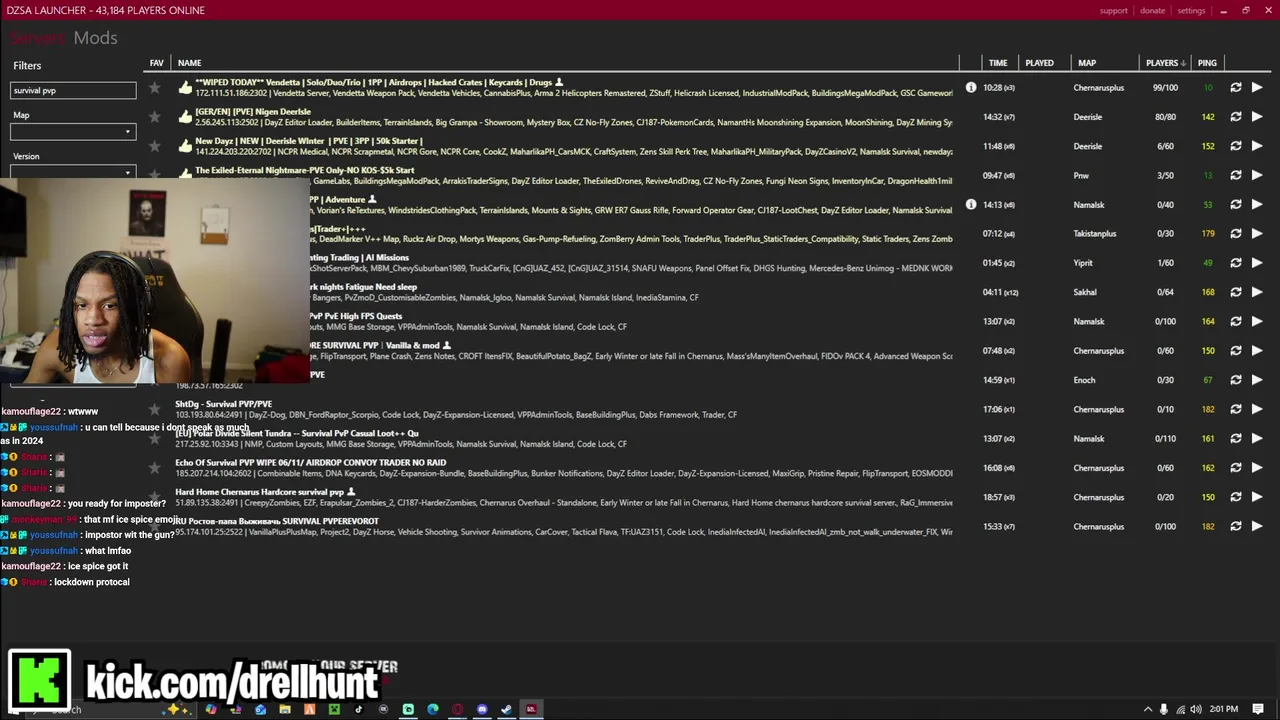This screenshot has height=720, width=1280.
Task: Open launcher settings link
Action: click(1191, 10)
